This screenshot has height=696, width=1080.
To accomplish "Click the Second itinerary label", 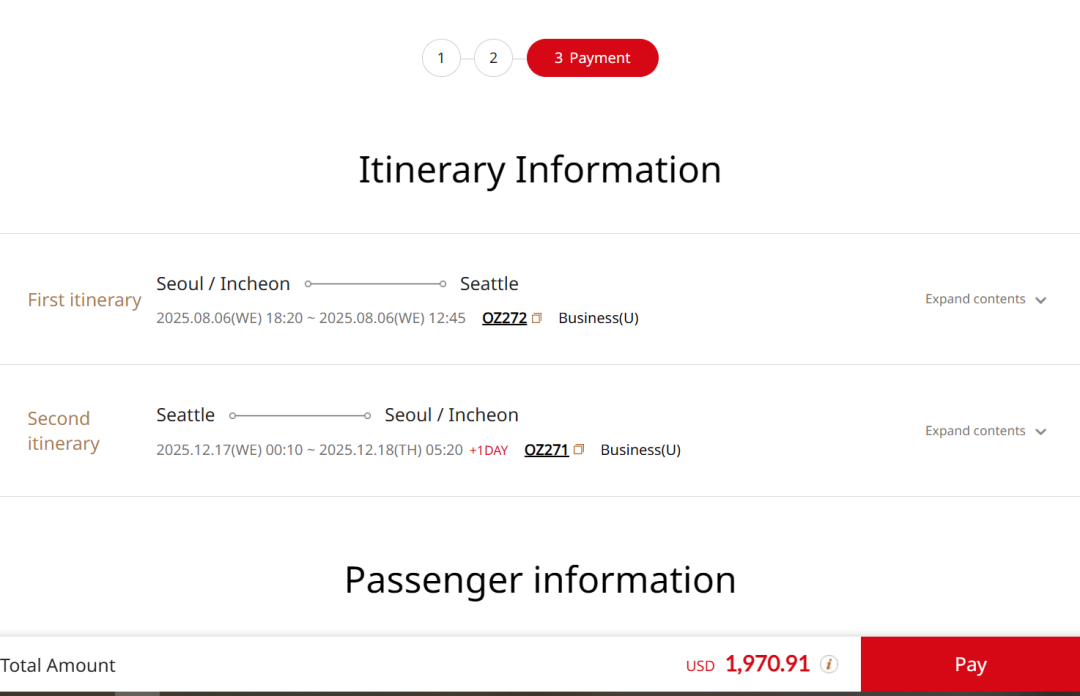I will pyautogui.click(x=63, y=431).
